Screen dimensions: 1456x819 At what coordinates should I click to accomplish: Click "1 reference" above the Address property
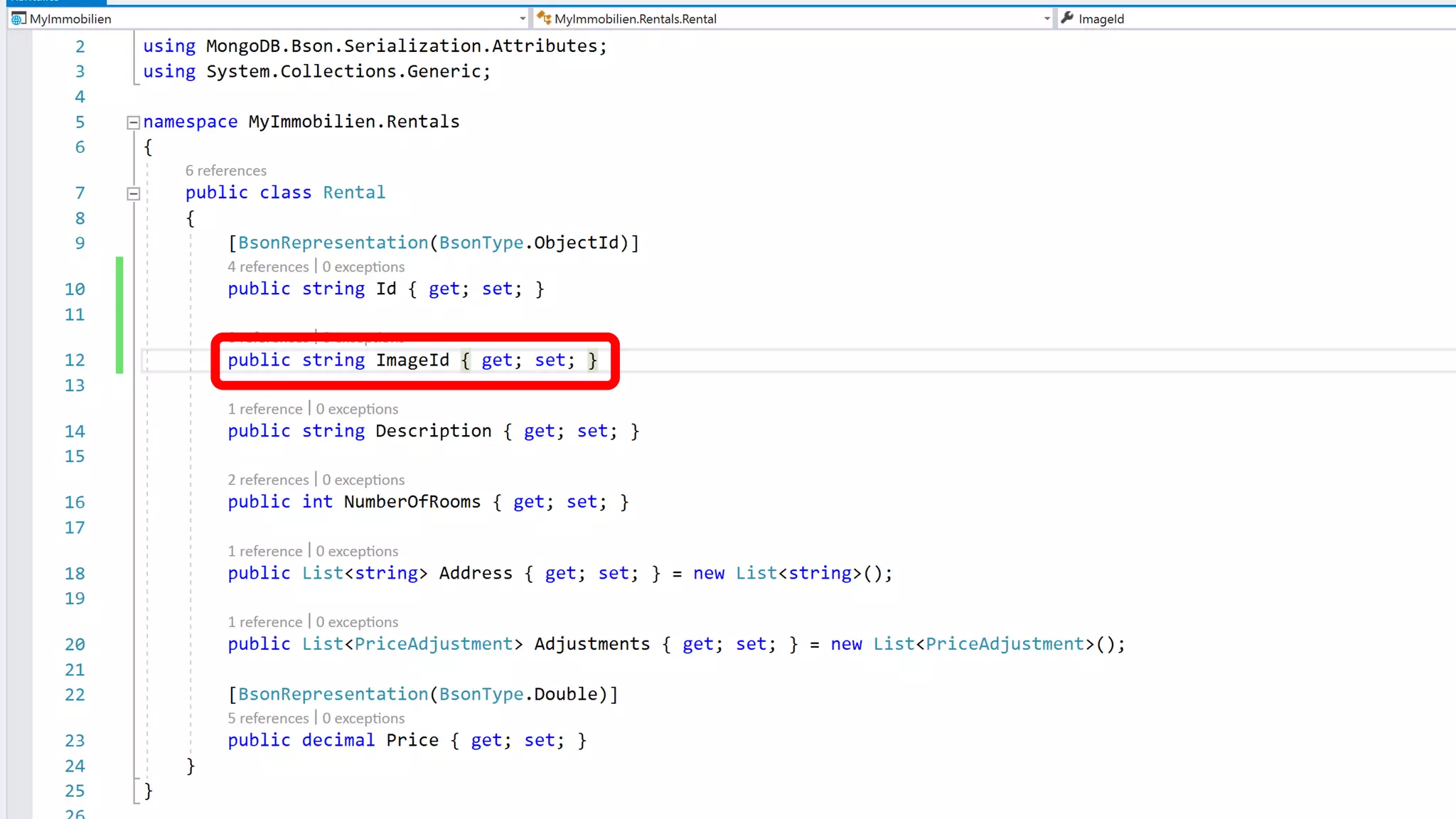(x=264, y=551)
